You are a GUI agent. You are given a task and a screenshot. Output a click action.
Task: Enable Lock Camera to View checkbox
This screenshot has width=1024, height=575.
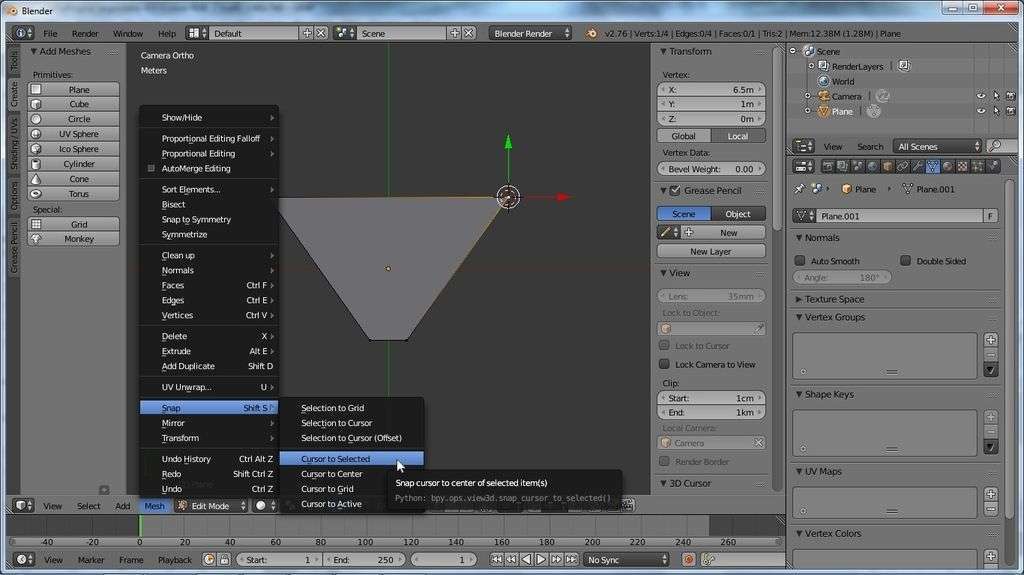click(x=664, y=364)
